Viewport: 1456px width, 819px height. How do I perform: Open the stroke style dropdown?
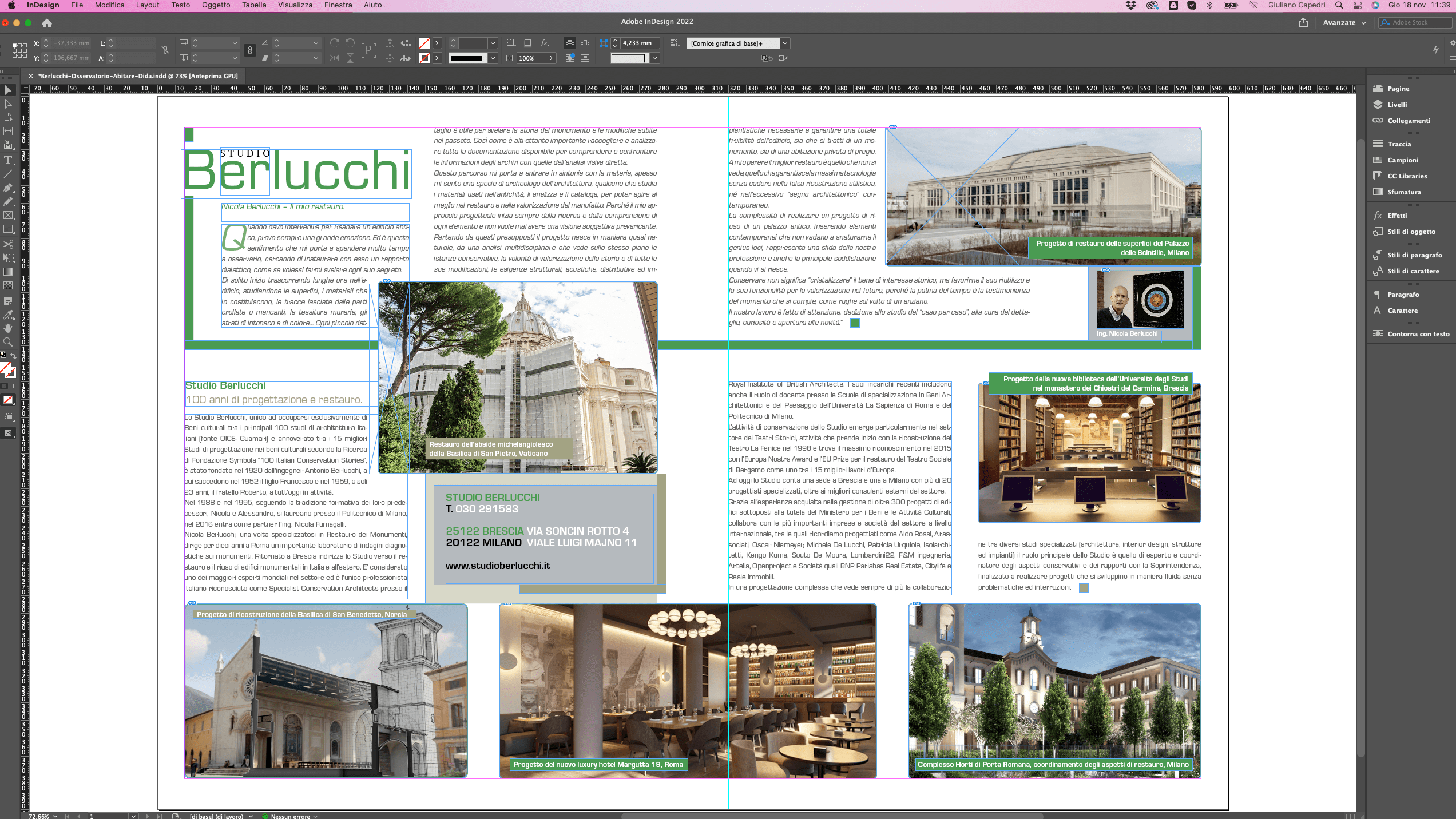click(493, 58)
